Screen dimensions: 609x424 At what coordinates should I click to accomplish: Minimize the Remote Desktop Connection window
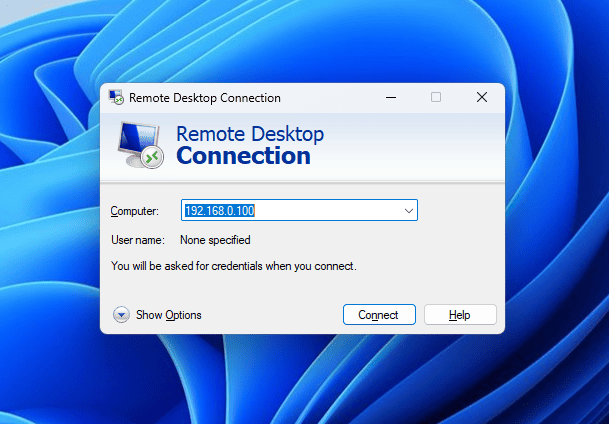point(391,97)
